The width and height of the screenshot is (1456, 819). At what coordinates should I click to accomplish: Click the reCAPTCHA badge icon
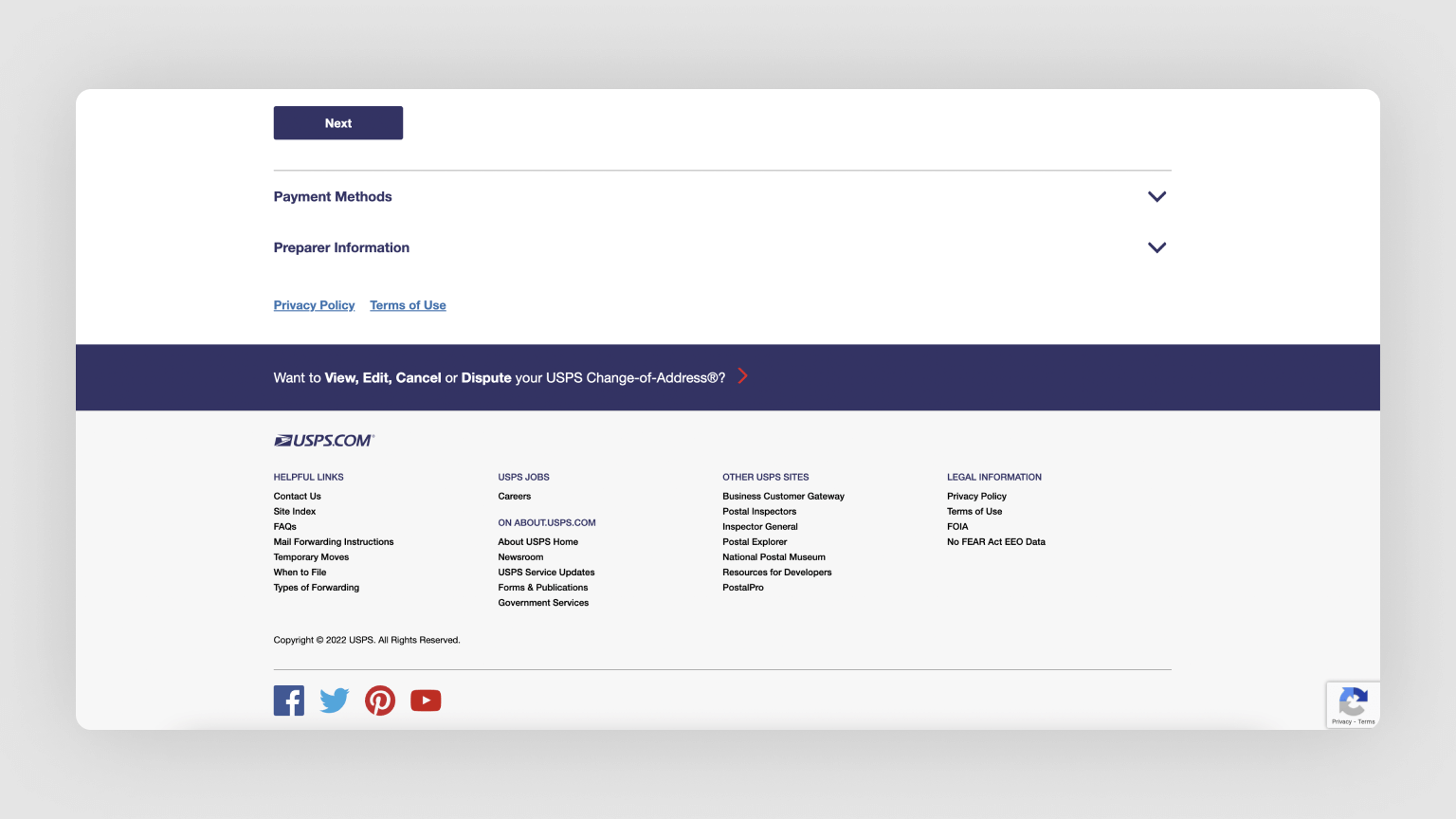click(x=1353, y=702)
